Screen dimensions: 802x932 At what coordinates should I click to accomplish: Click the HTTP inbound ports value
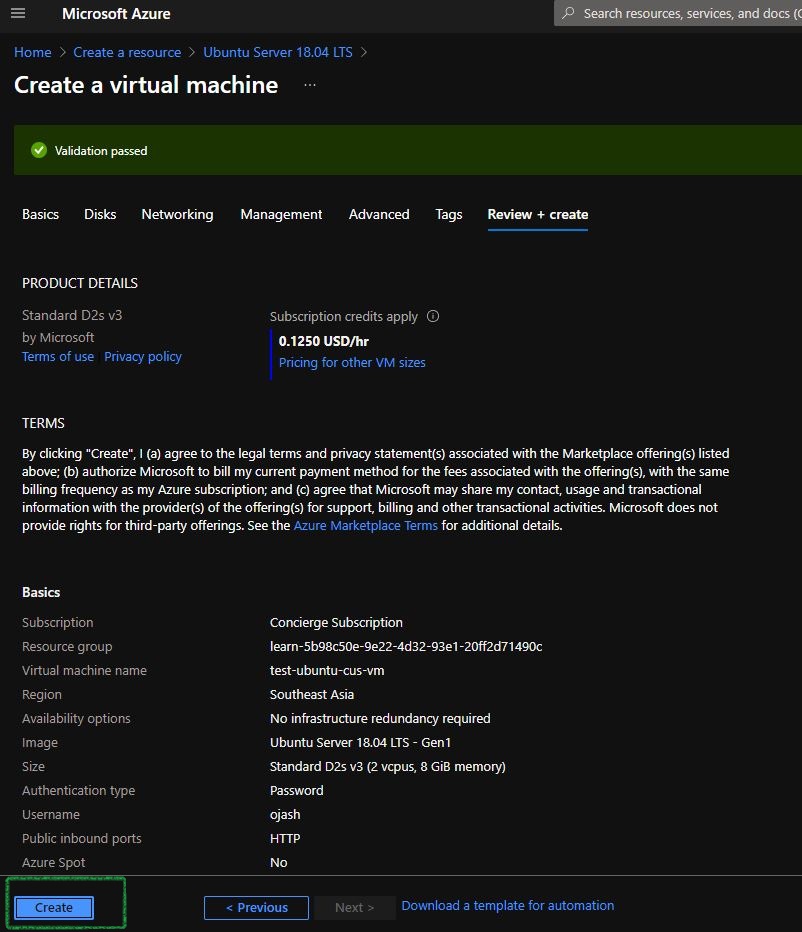285,839
